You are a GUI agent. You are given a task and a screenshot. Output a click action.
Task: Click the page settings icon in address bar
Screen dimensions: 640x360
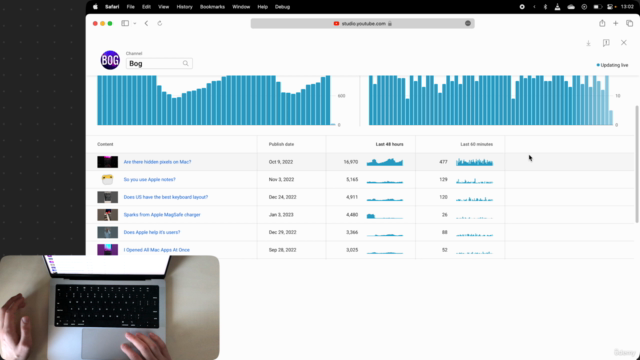[x=468, y=23]
